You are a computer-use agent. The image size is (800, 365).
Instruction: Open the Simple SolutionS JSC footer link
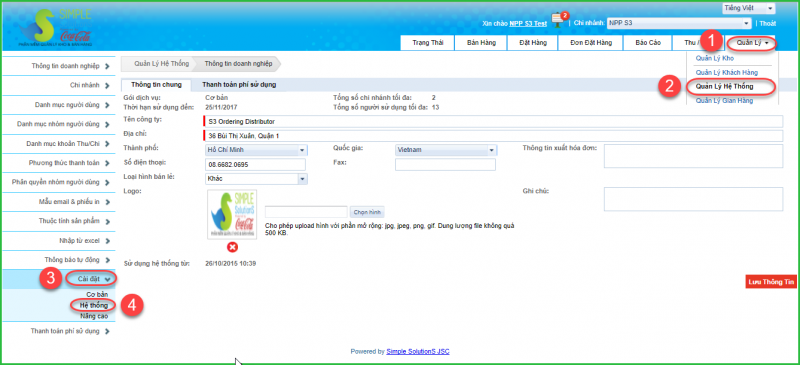pyautogui.click(x=418, y=351)
